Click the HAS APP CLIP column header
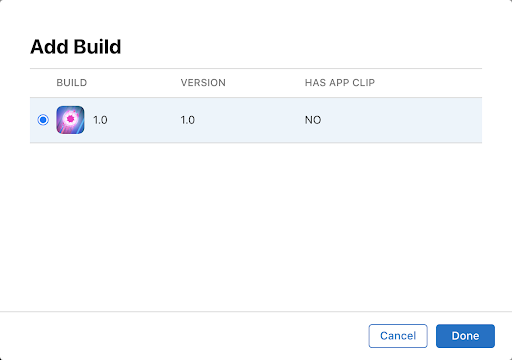This screenshot has width=512, height=360. pyautogui.click(x=340, y=83)
